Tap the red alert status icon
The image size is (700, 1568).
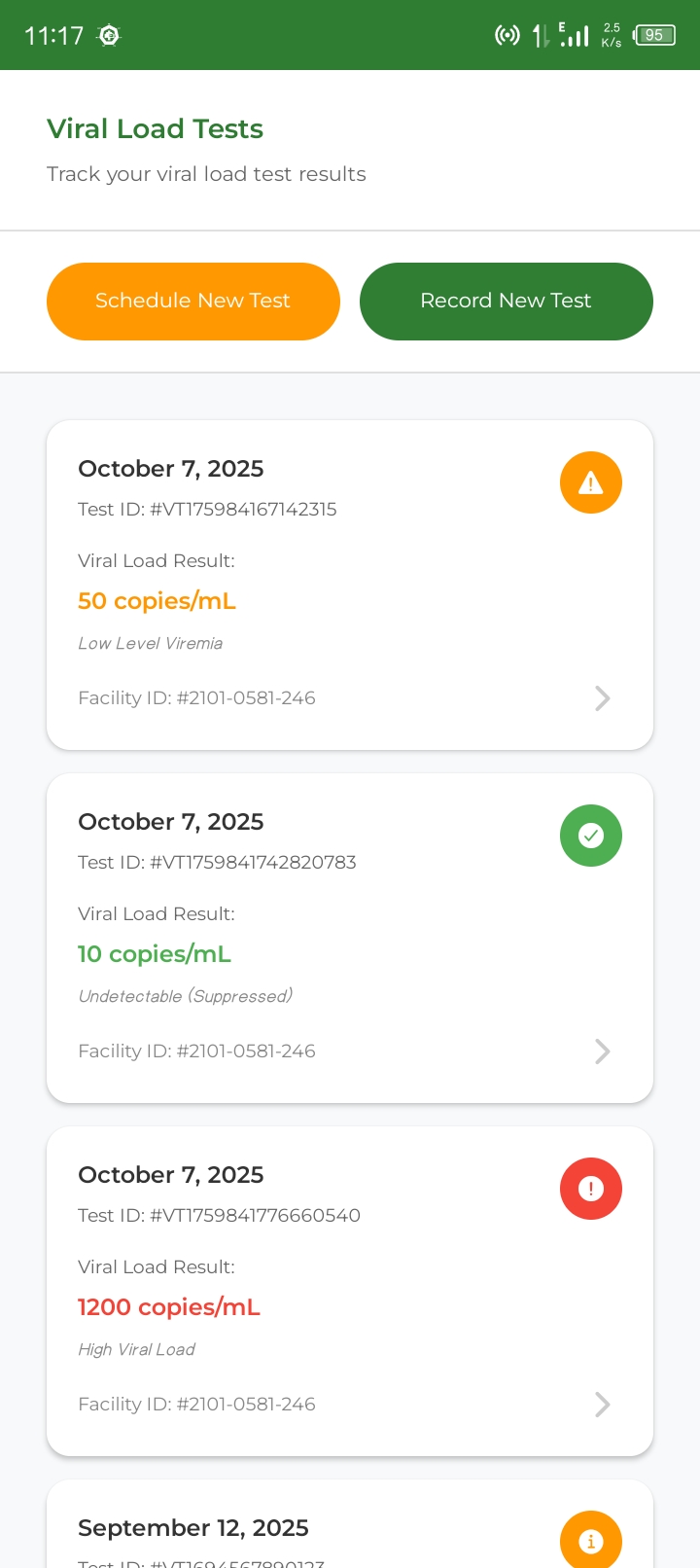pyautogui.click(x=590, y=1189)
